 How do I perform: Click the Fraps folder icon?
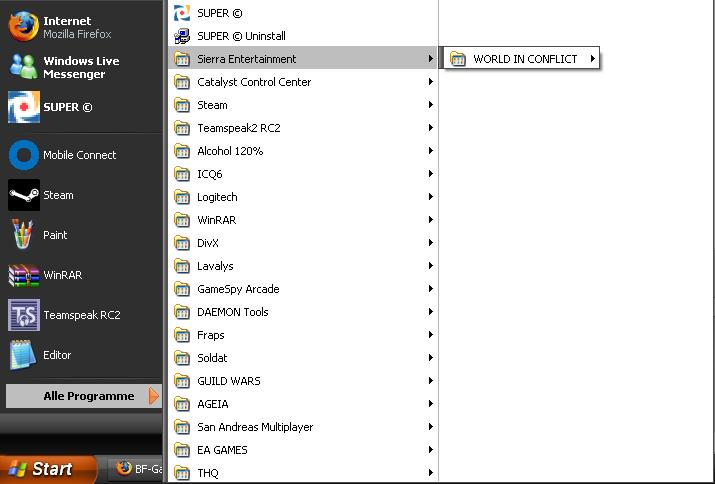pyautogui.click(x=182, y=335)
